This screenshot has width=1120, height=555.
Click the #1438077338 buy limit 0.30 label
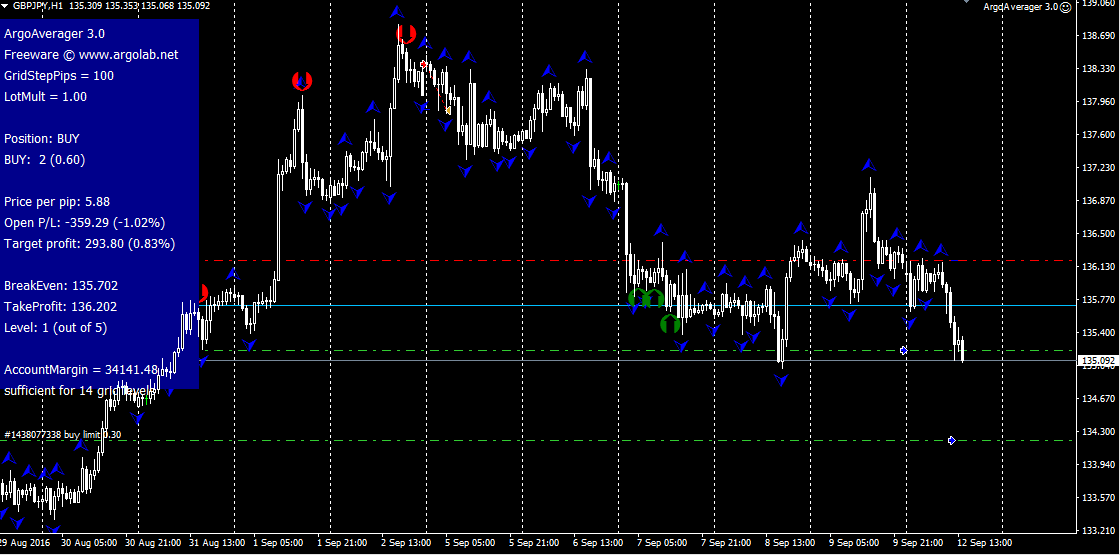click(62, 434)
